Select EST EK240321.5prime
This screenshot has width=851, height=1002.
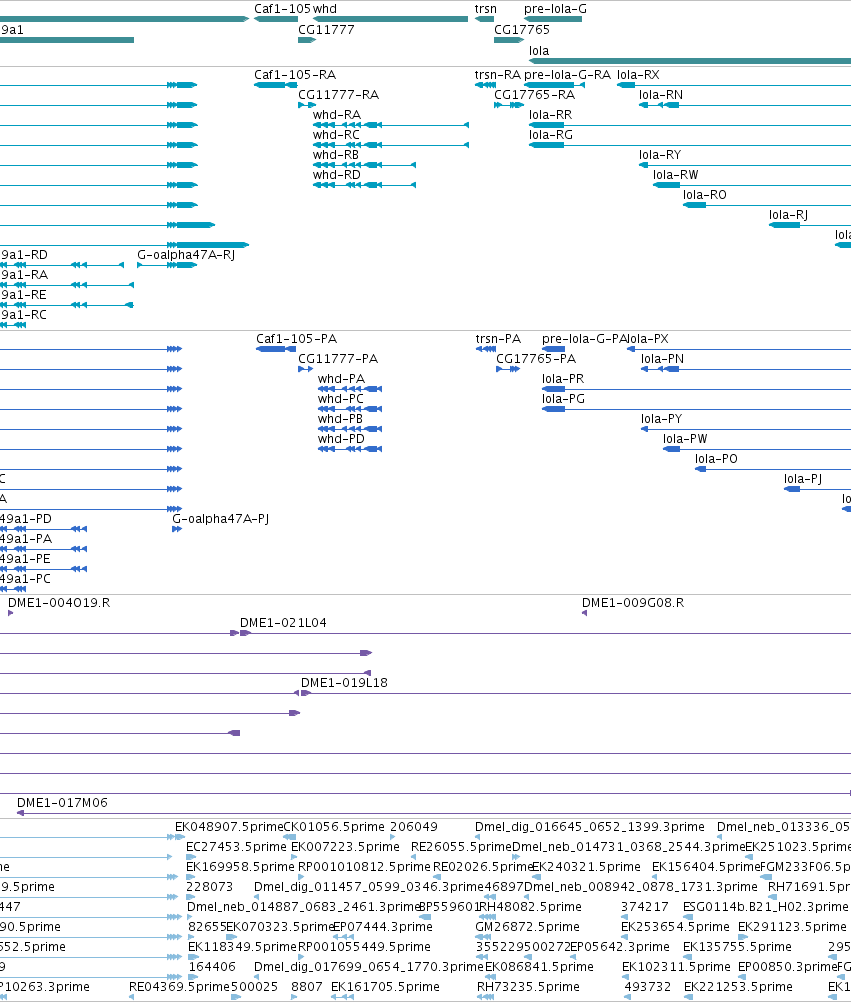(586, 867)
